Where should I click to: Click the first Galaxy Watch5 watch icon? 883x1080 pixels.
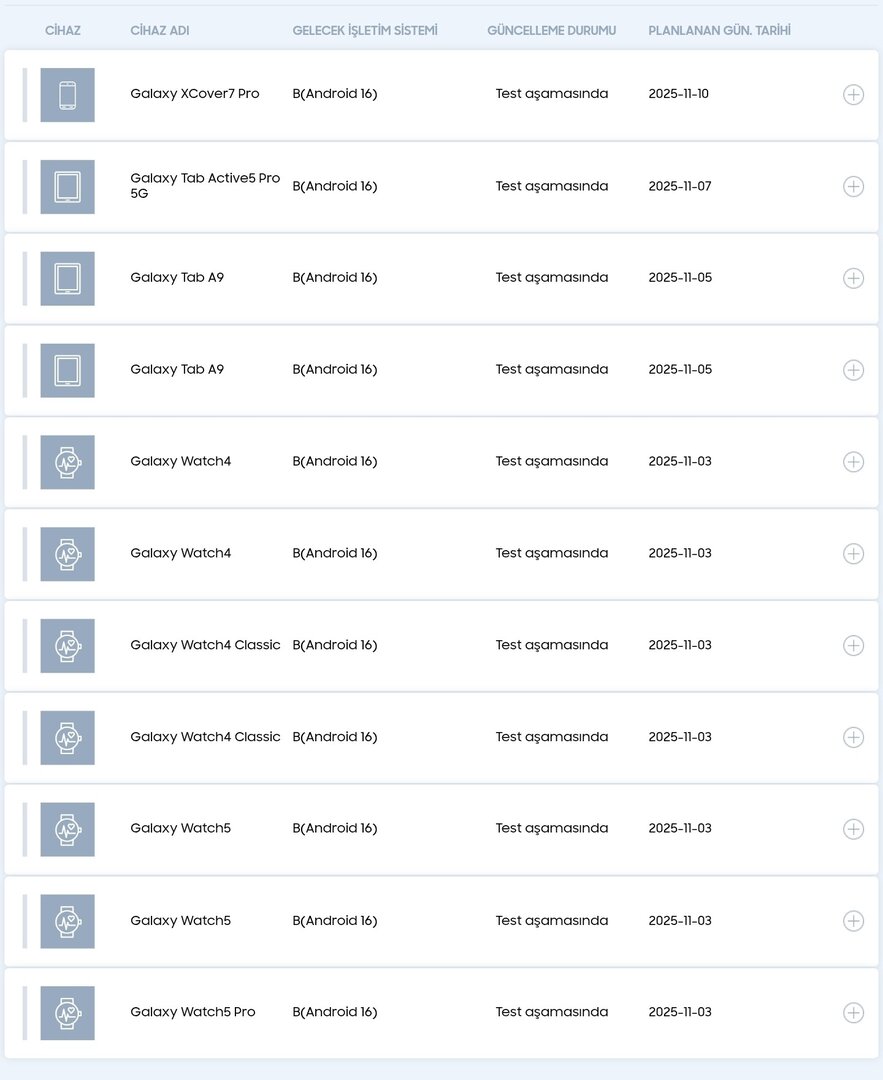[x=67, y=829]
